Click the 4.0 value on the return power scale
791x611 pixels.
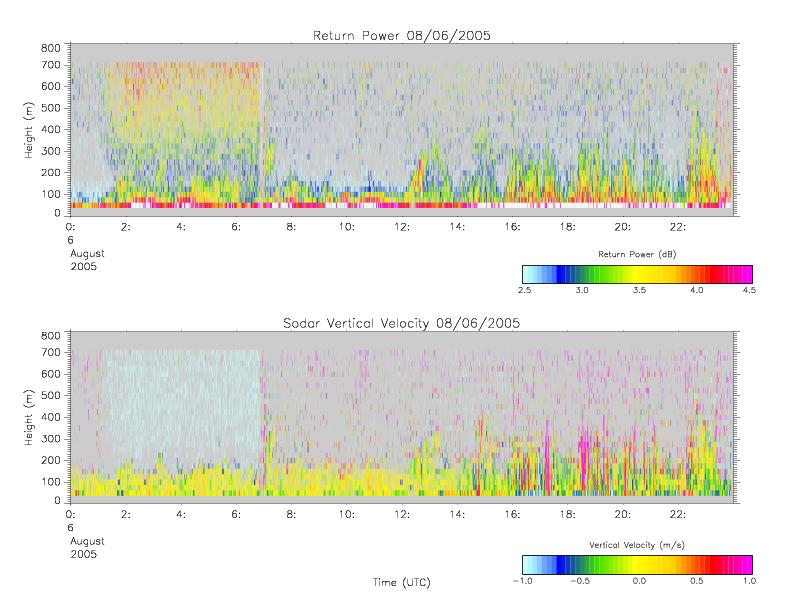(697, 290)
